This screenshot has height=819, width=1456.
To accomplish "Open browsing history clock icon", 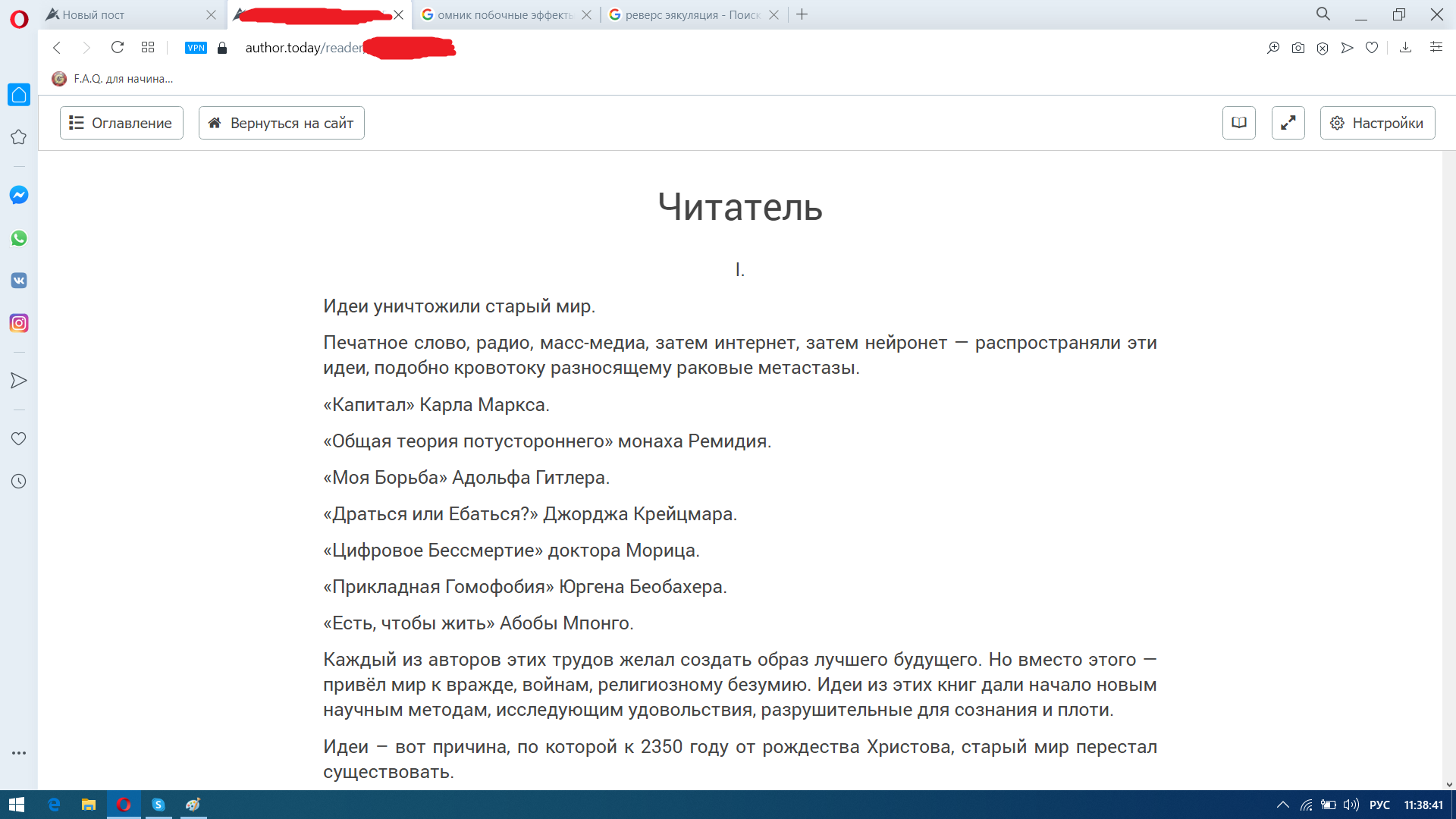I will (x=19, y=482).
